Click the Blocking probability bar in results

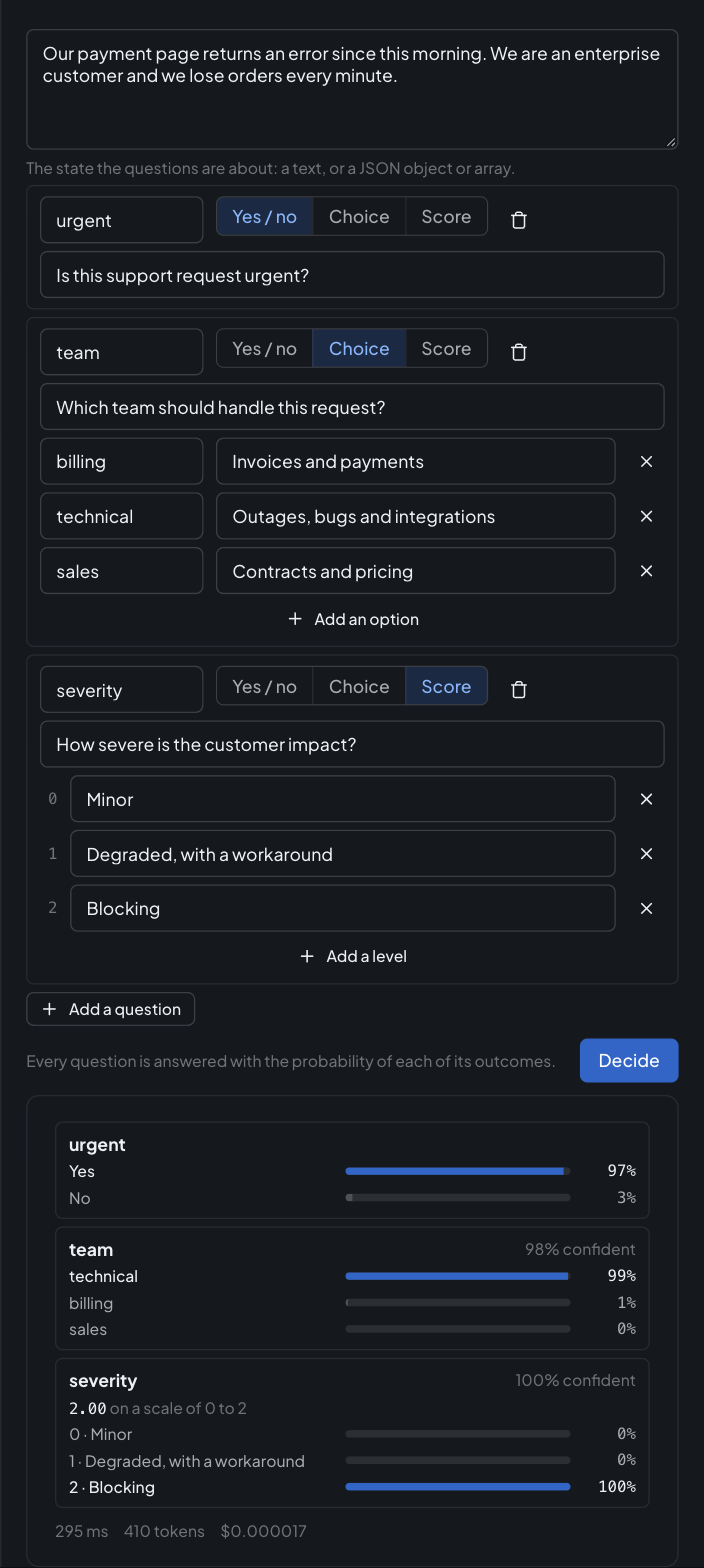click(458, 1487)
